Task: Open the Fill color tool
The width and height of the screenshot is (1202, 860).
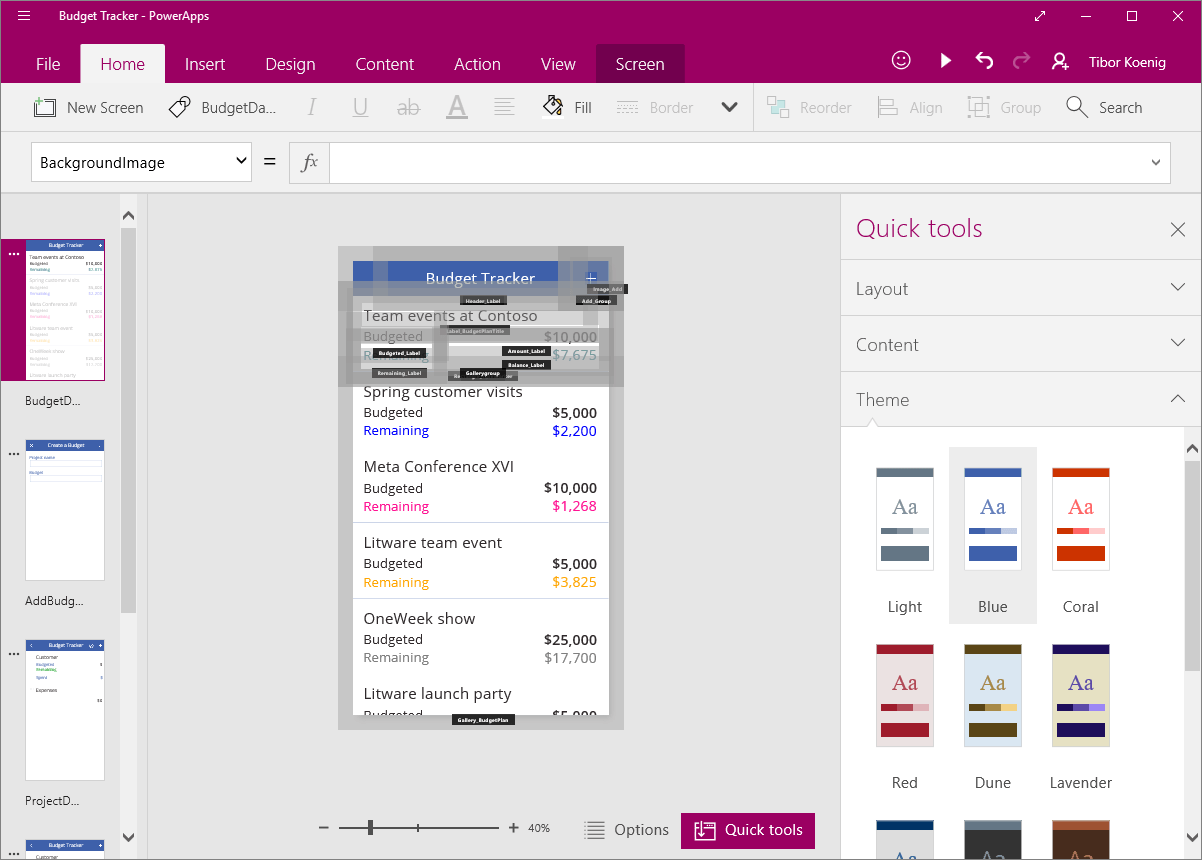Action: click(567, 107)
